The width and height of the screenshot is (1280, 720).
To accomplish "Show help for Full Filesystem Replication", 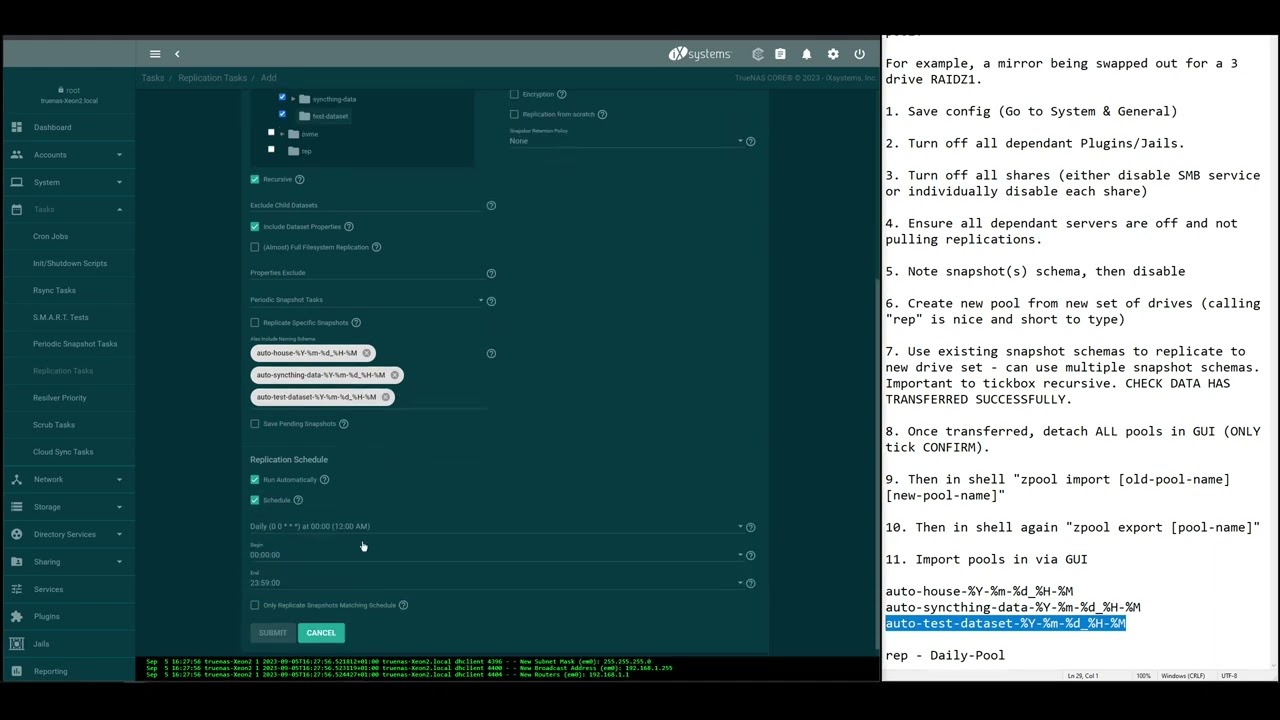I will [x=376, y=247].
